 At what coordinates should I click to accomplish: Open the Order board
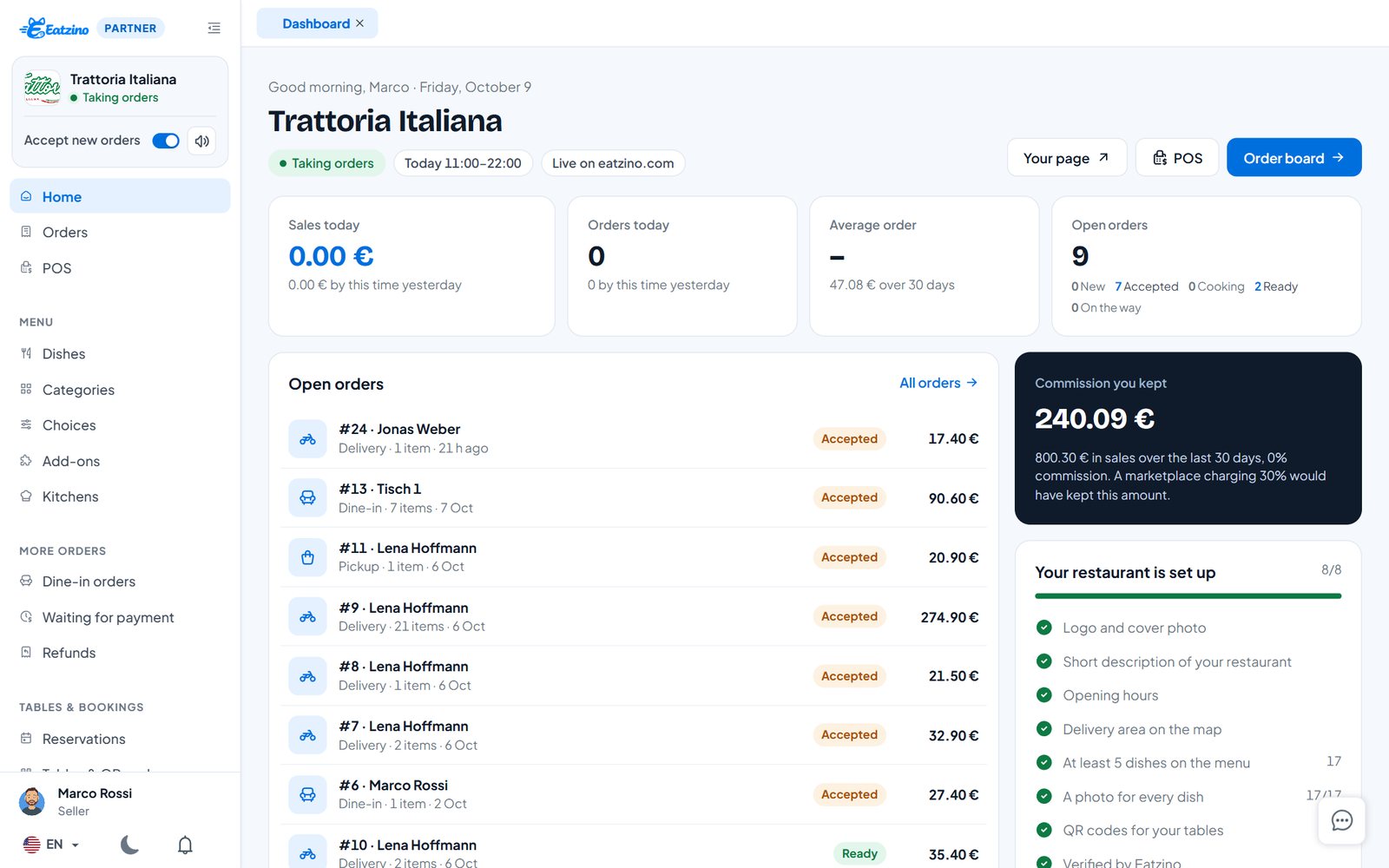click(1294, 158)
